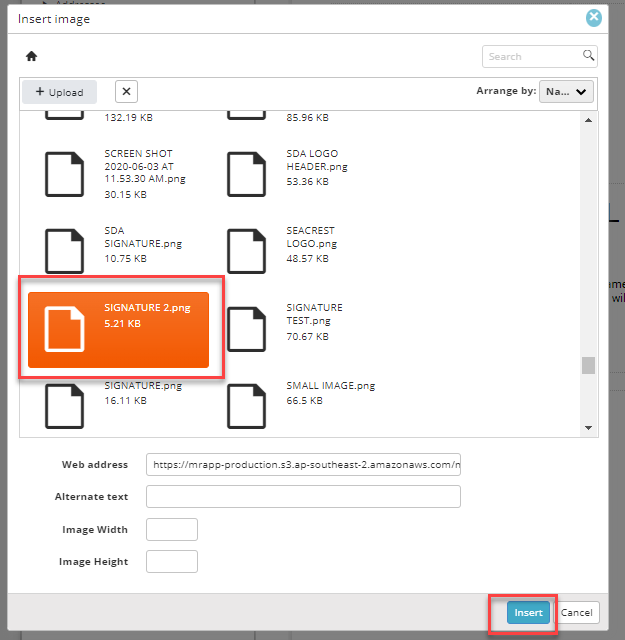
Task: Click the file list scroll down arrow
Action: (588, 428)
